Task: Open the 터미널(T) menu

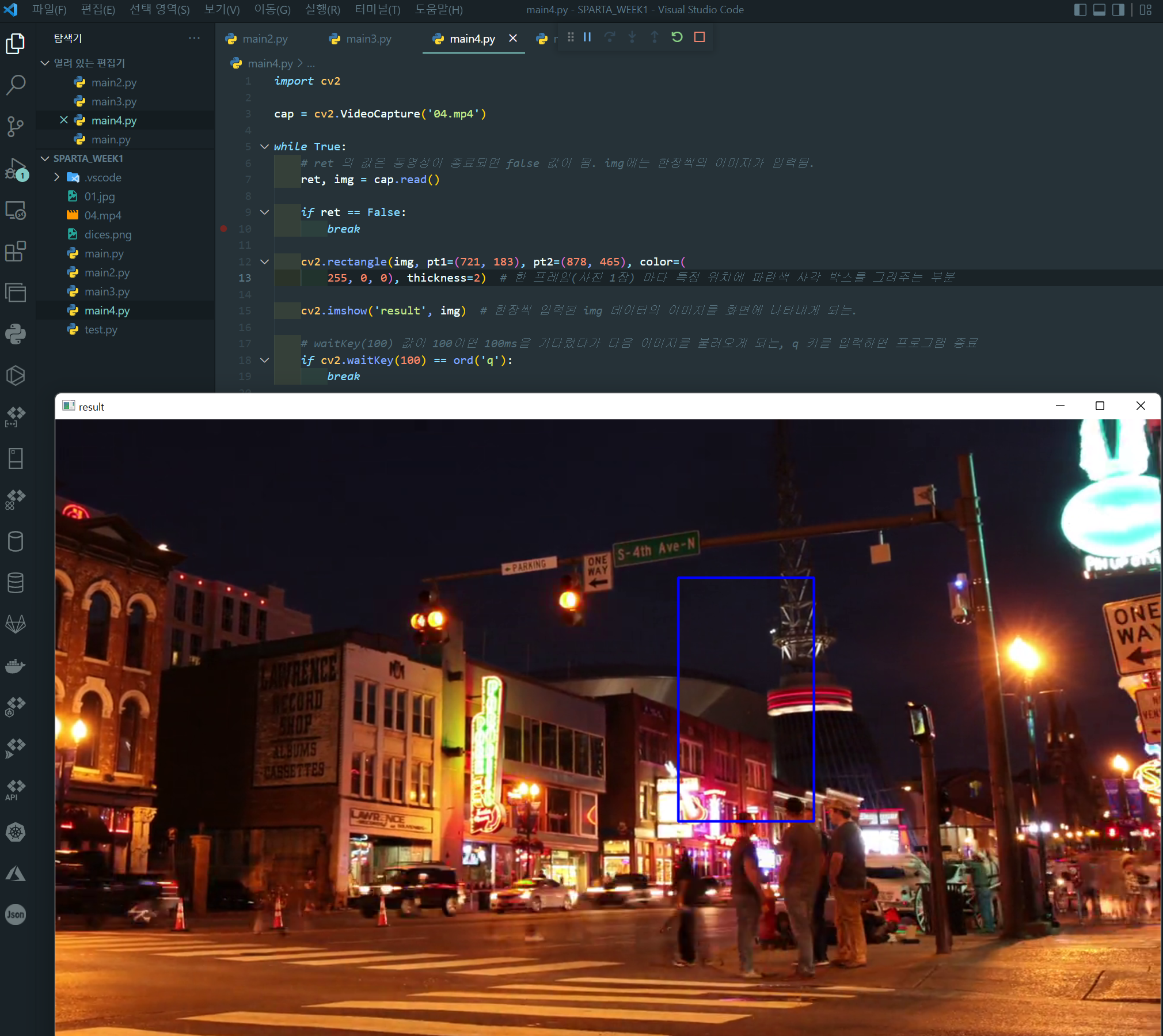Action: (x=378, y=10)
